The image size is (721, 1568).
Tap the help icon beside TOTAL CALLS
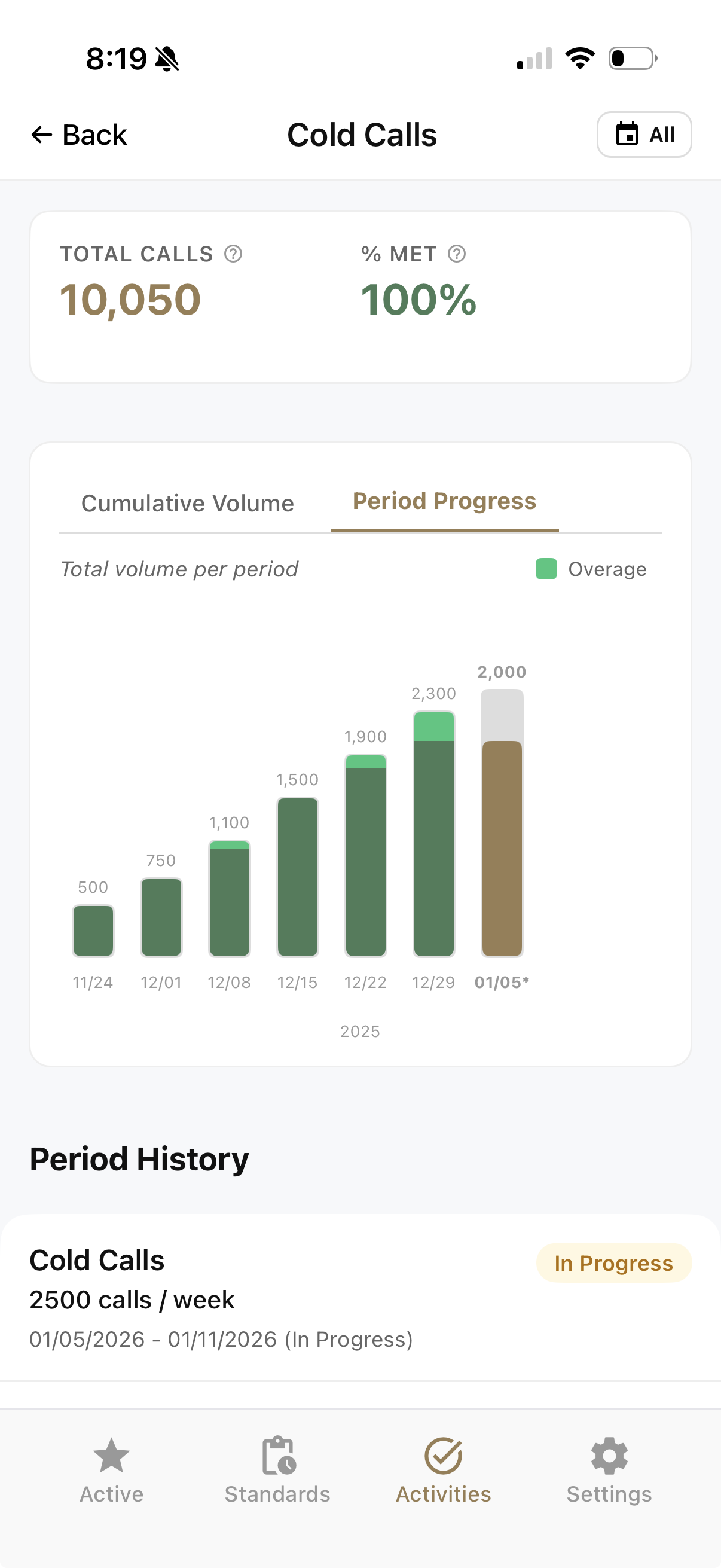pos(233,254)
